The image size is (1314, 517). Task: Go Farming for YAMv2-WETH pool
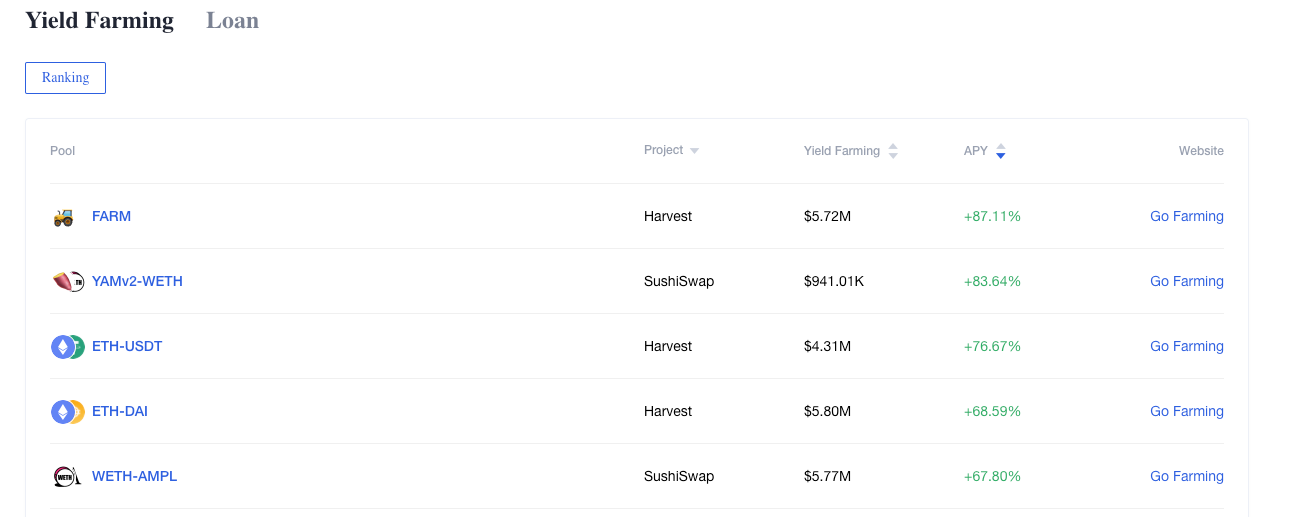coord(1187,281)
